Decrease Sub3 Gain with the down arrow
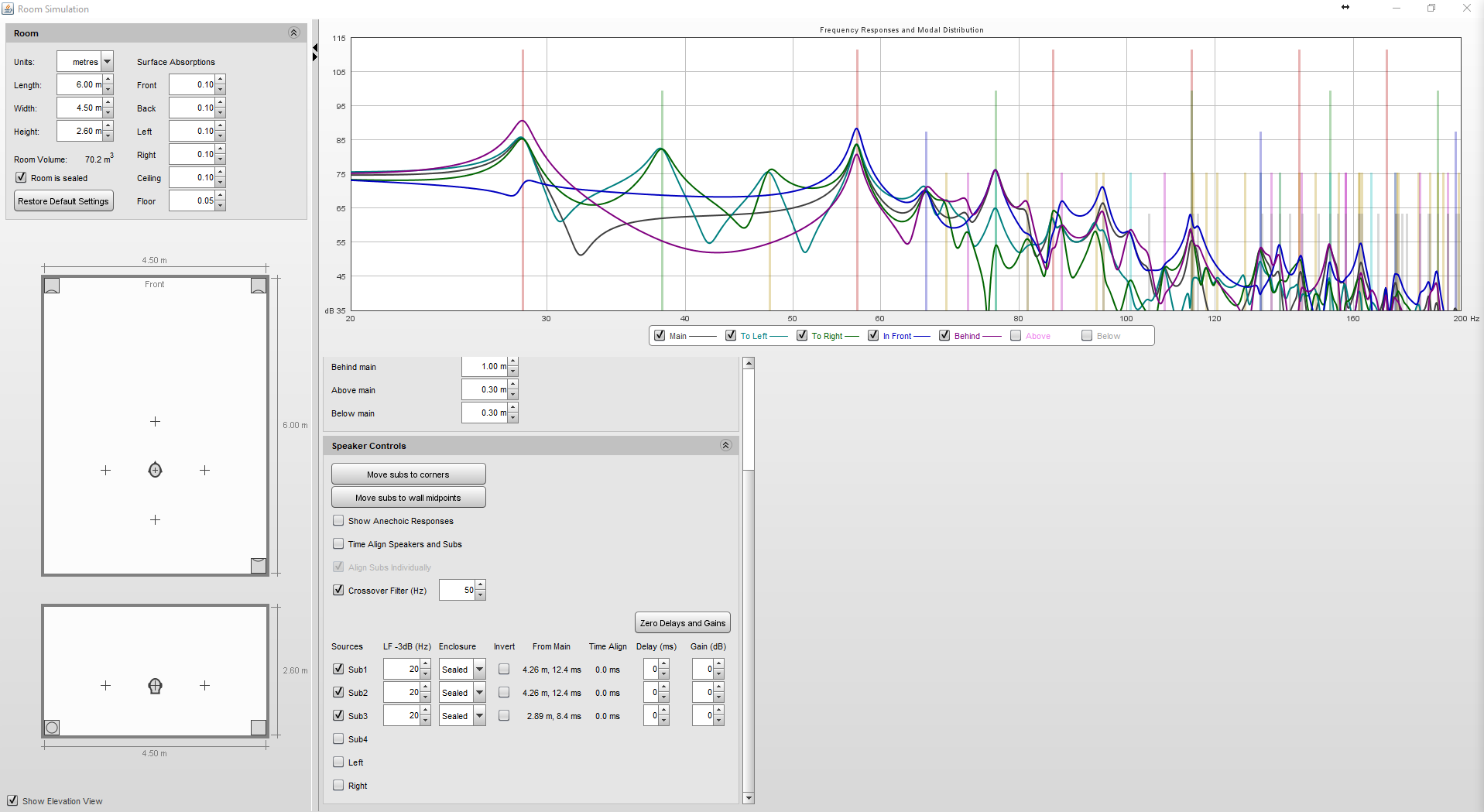Viewport: 1484px width, 812px height. click(719, 721)
